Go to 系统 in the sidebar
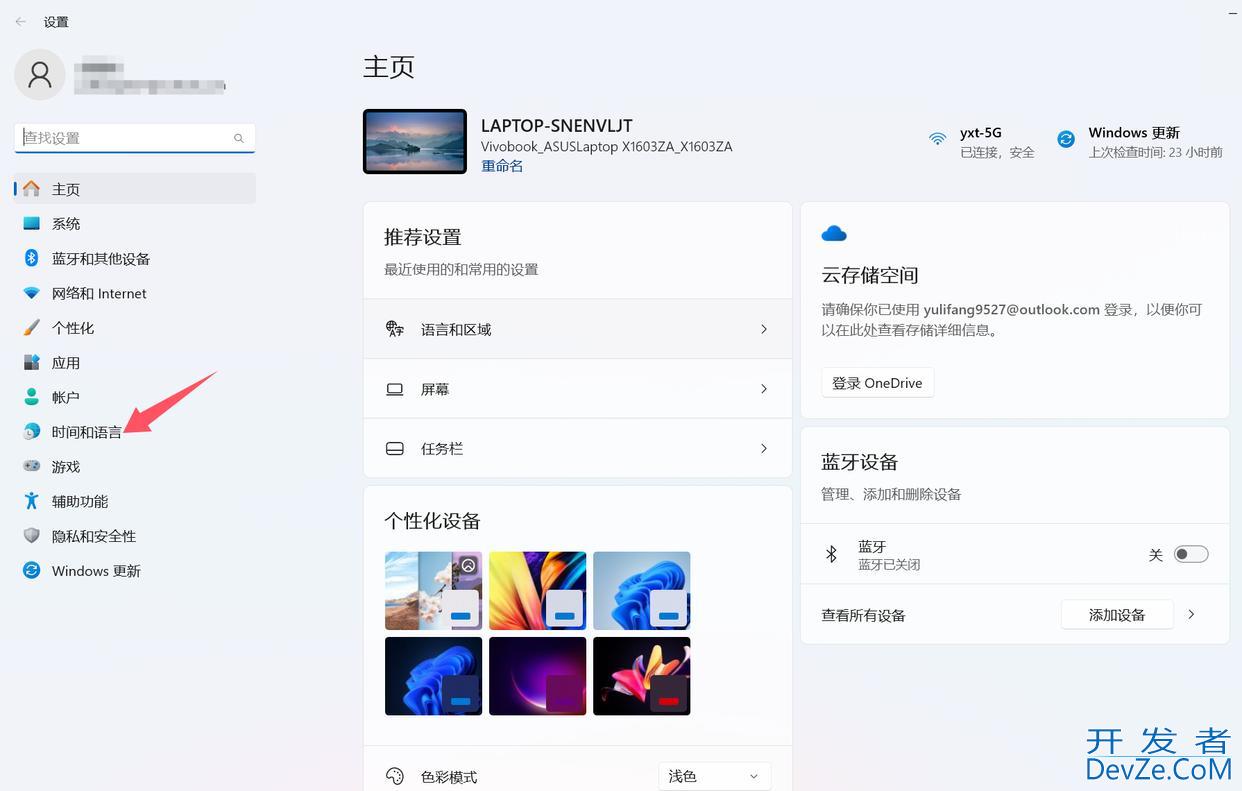Viewport: 1242px width, 791px height. [x=66, y=224]
